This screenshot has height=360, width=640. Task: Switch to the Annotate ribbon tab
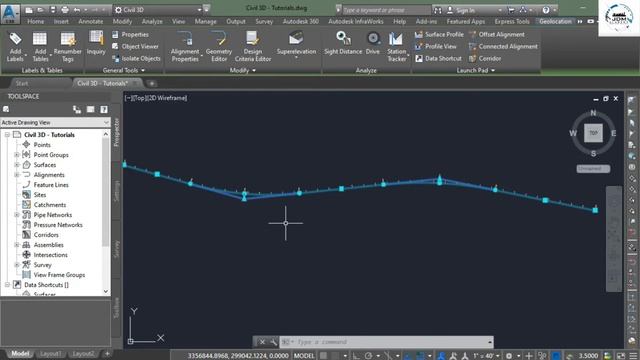(91, 21)
